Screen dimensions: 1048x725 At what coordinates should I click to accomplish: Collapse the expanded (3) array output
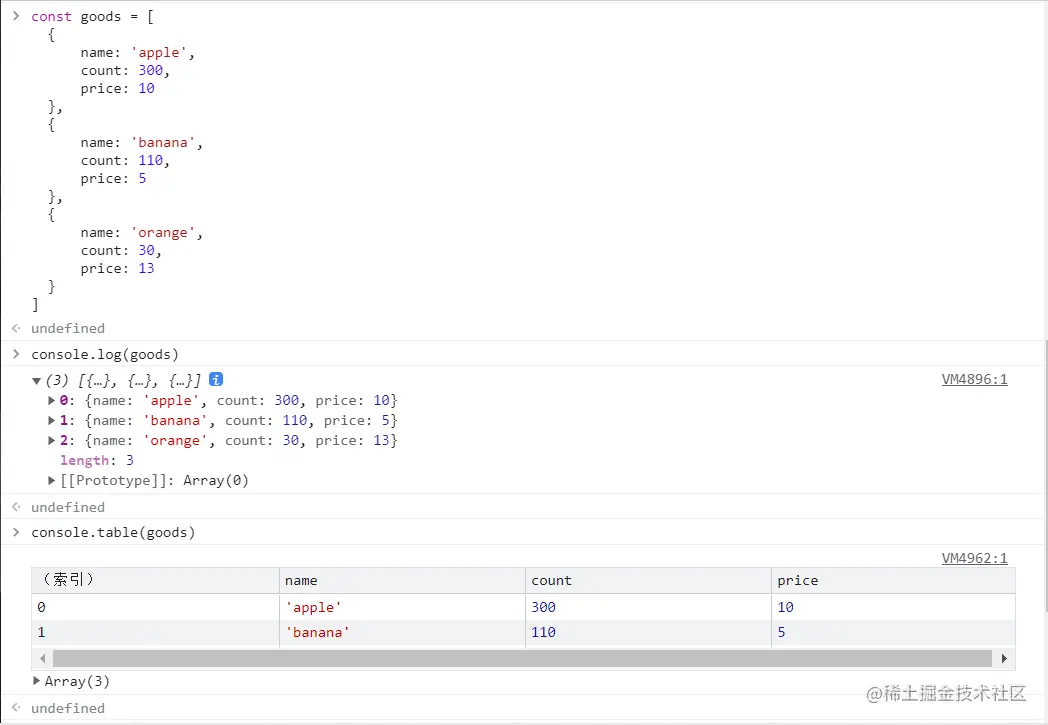37,381
